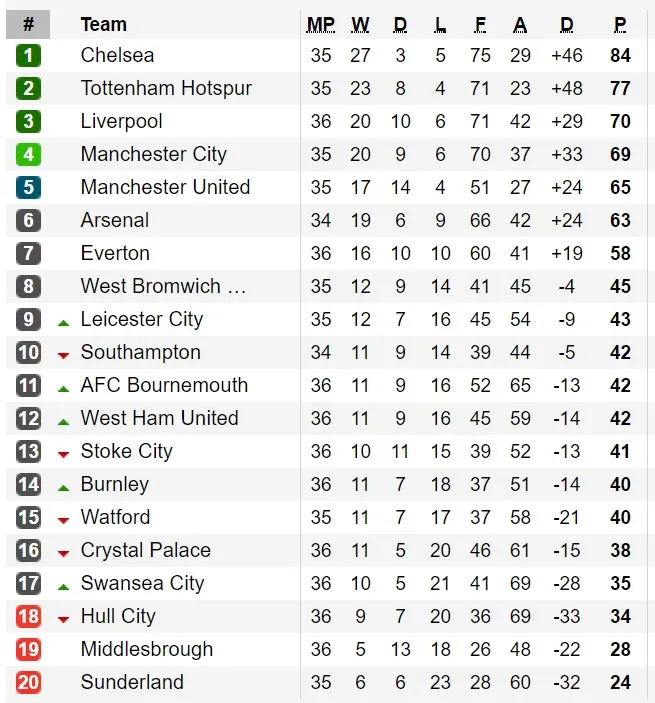Click the Team column header
Image resolution: width=655 pixels, height=703 pixels.
click(x=104, y=25)
